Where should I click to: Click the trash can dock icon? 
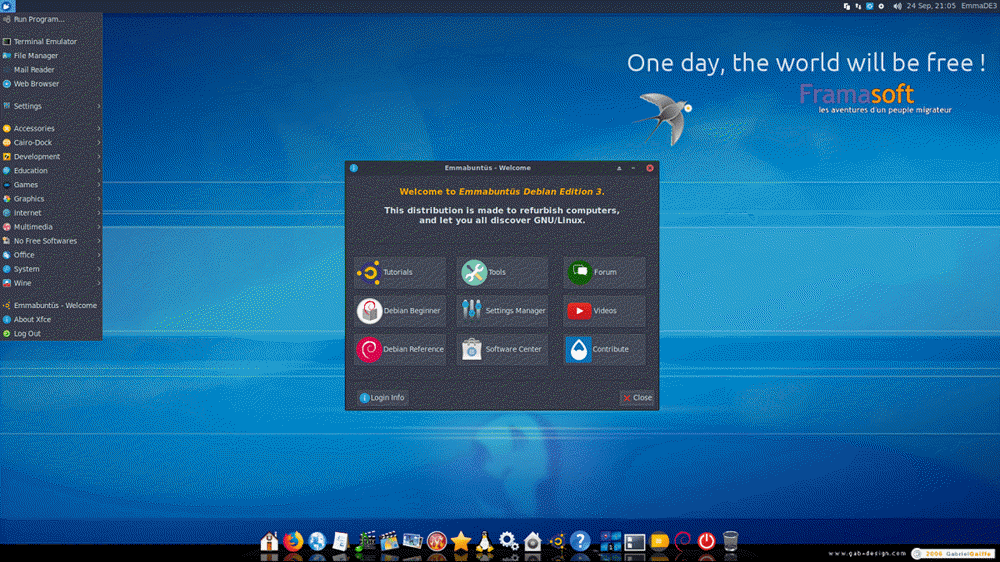tap(731, 541)
